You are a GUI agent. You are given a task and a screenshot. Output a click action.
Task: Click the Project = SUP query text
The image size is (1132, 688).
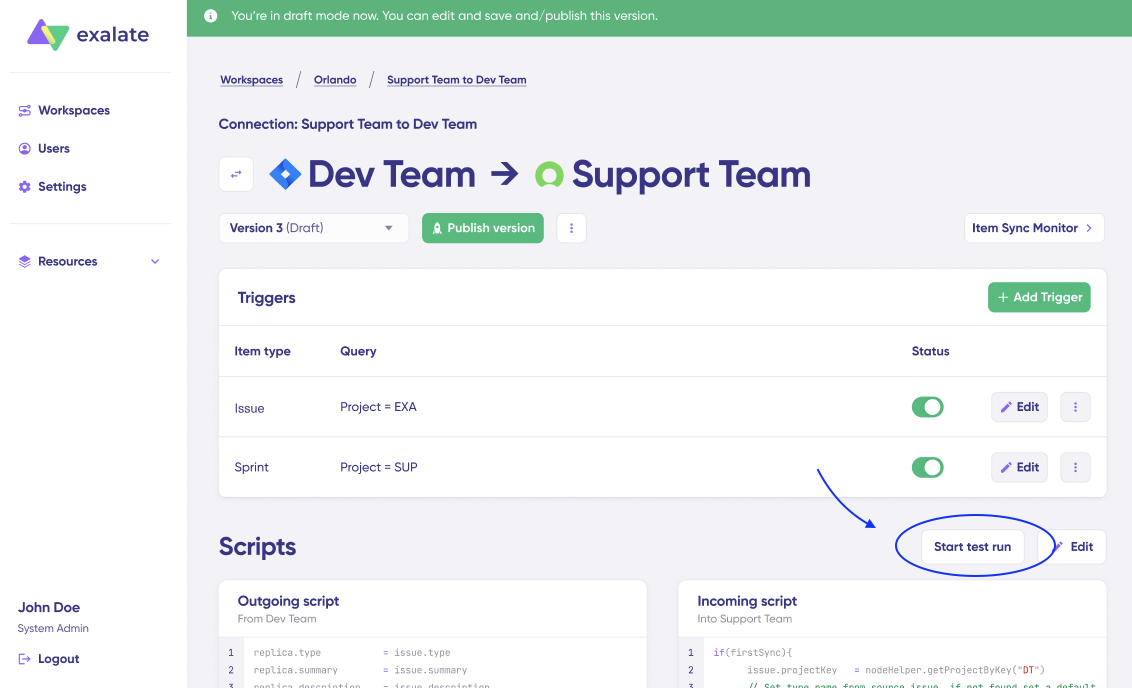[379, 468]
